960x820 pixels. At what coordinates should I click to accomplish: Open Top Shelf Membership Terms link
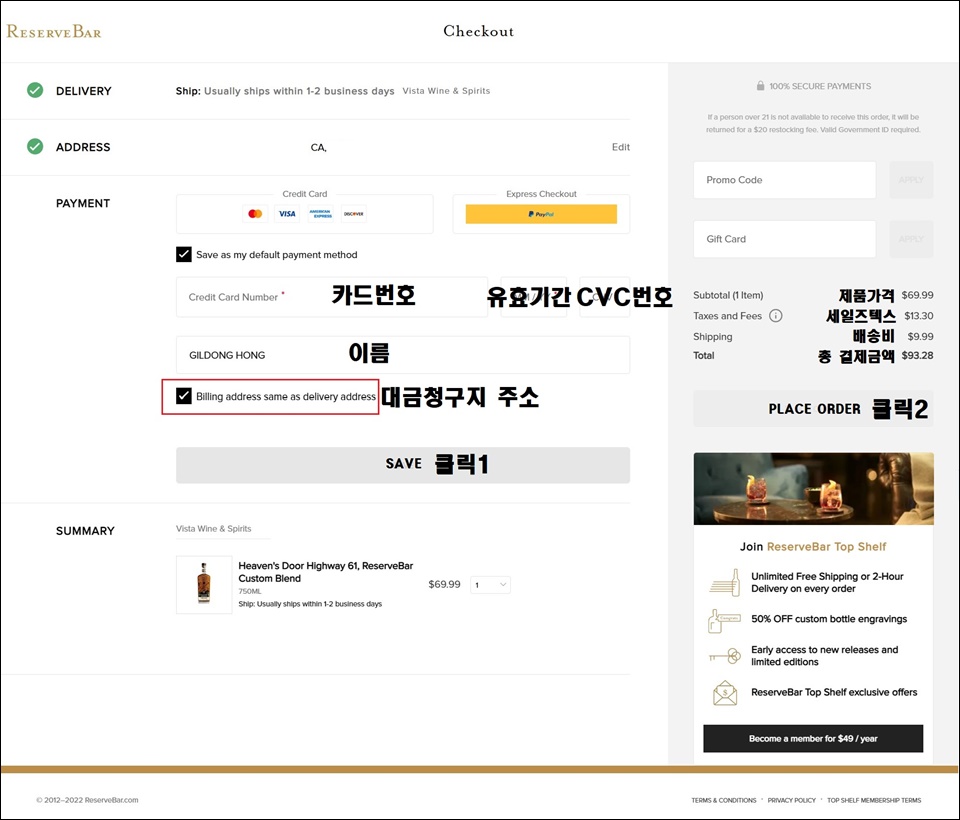pyautogui.click(x=874, y=800)
